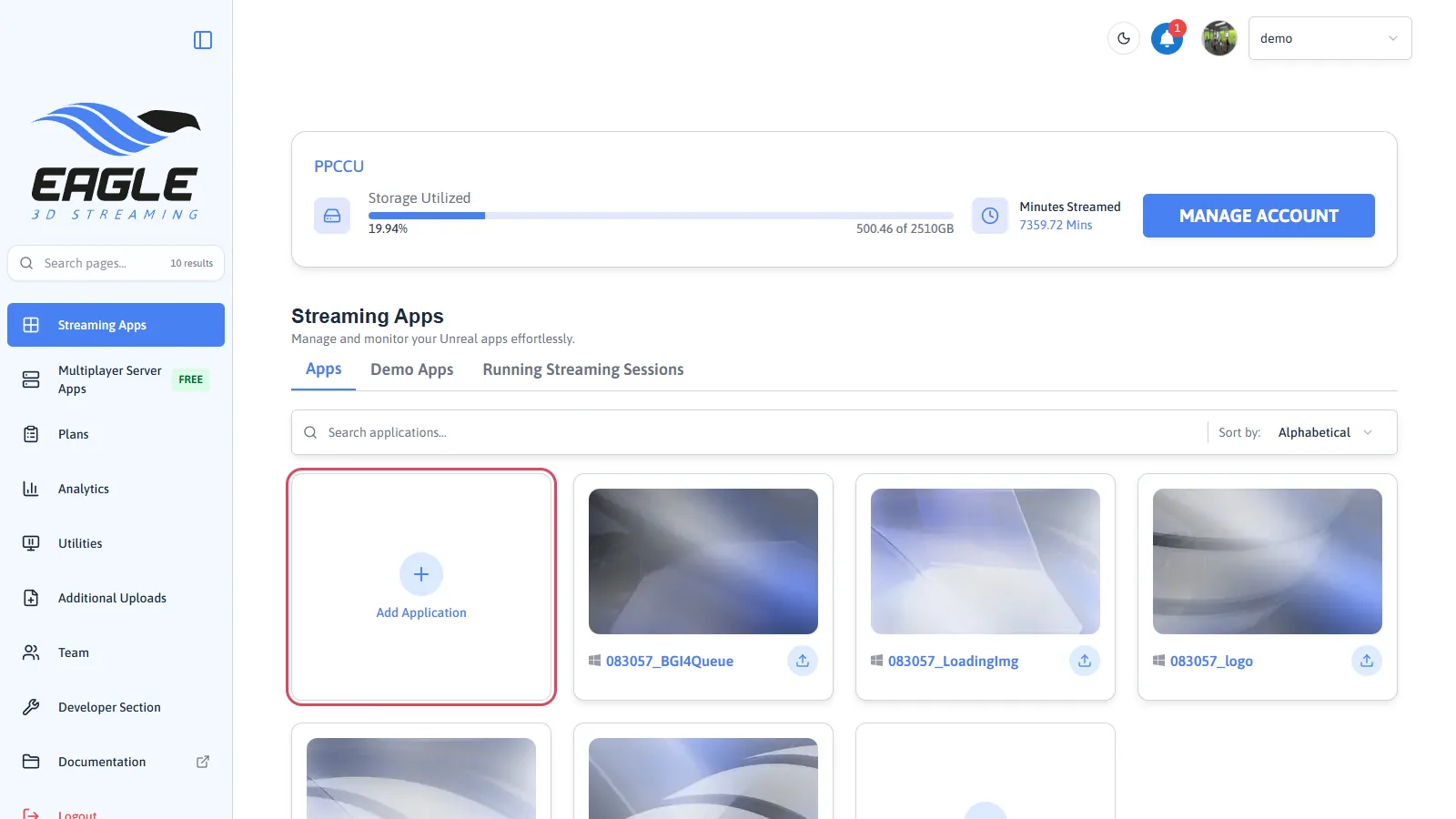
Task: Toggle dark mode with the moon icon
Action: 1124,38
